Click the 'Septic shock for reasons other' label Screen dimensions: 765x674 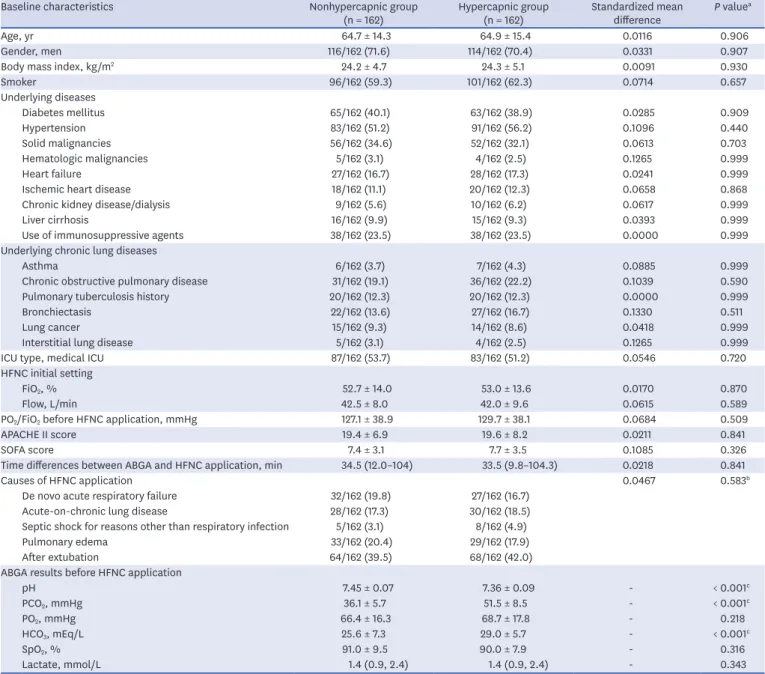coord(155,527)
